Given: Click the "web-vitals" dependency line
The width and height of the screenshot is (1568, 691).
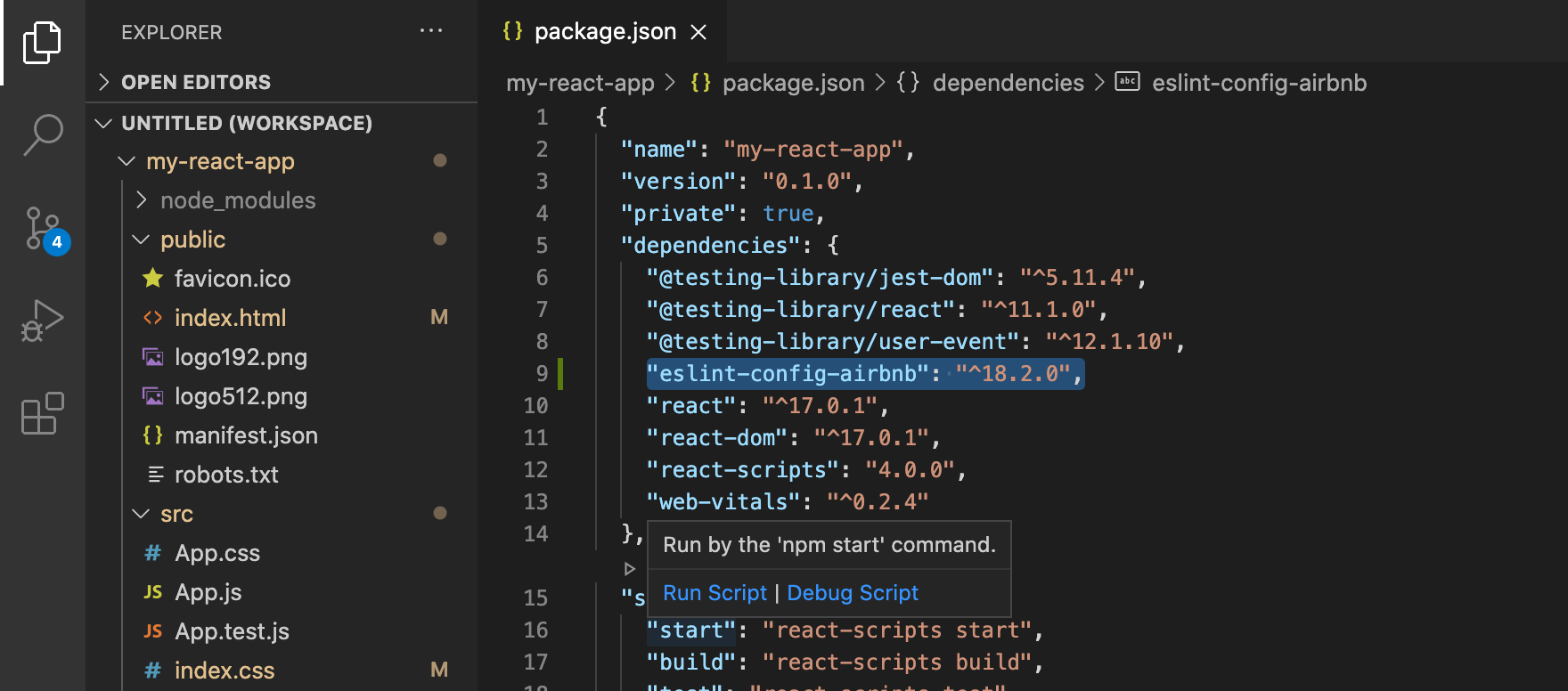Looking at the screenshot, I should pos(788,502).
